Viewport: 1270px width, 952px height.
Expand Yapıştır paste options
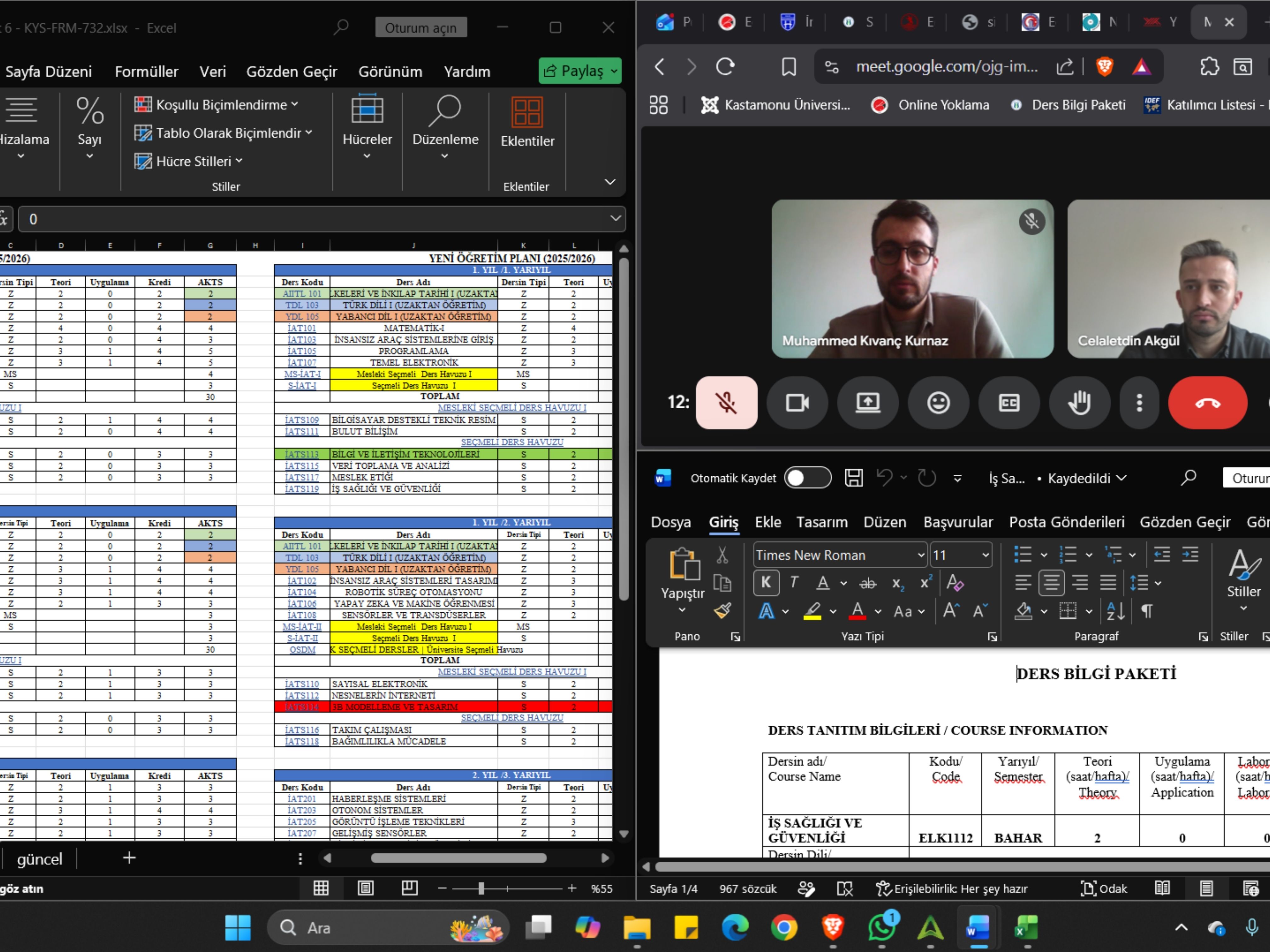coord(682,610)
